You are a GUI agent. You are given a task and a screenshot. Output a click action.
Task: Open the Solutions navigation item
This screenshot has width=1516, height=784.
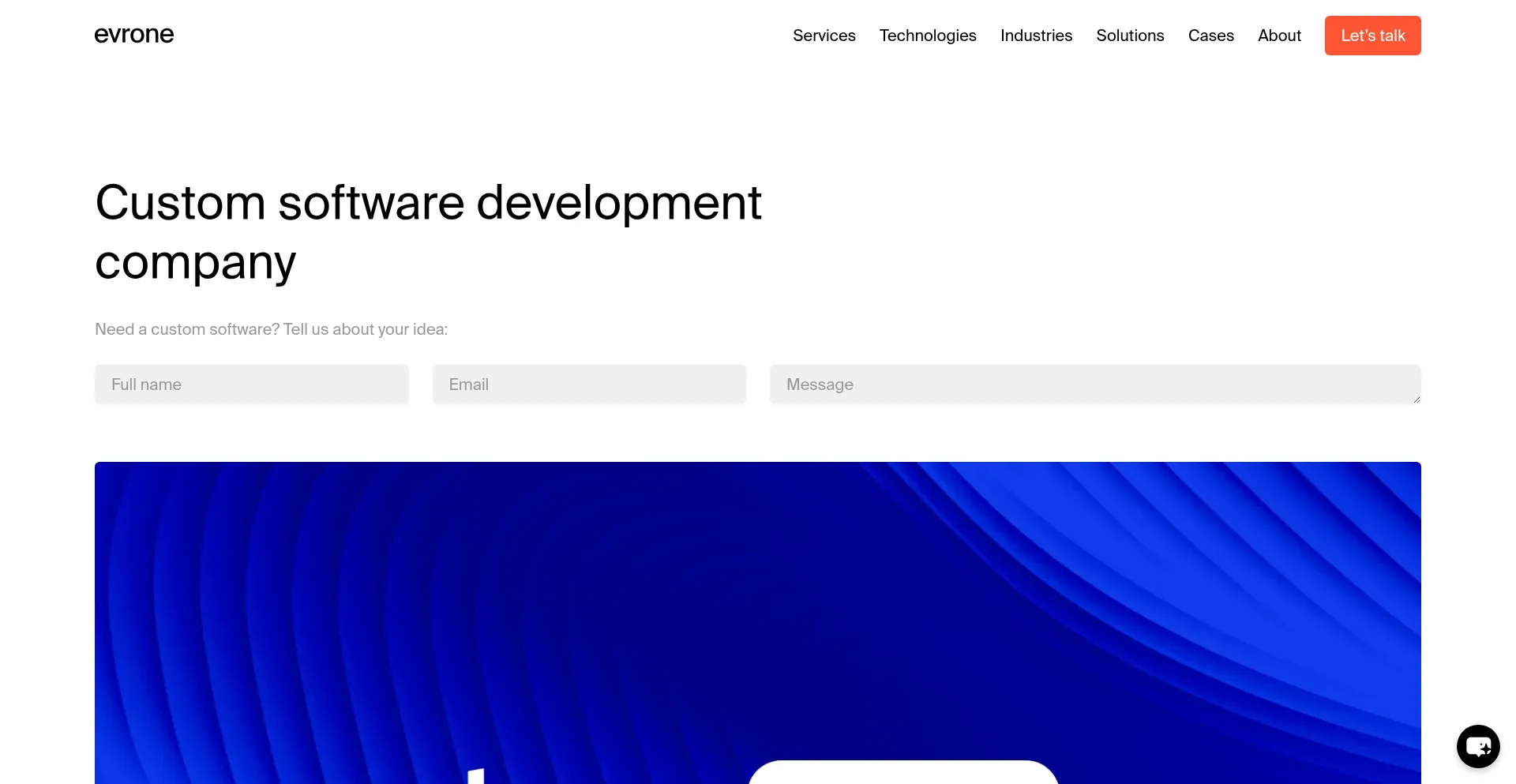[1130, 36]
